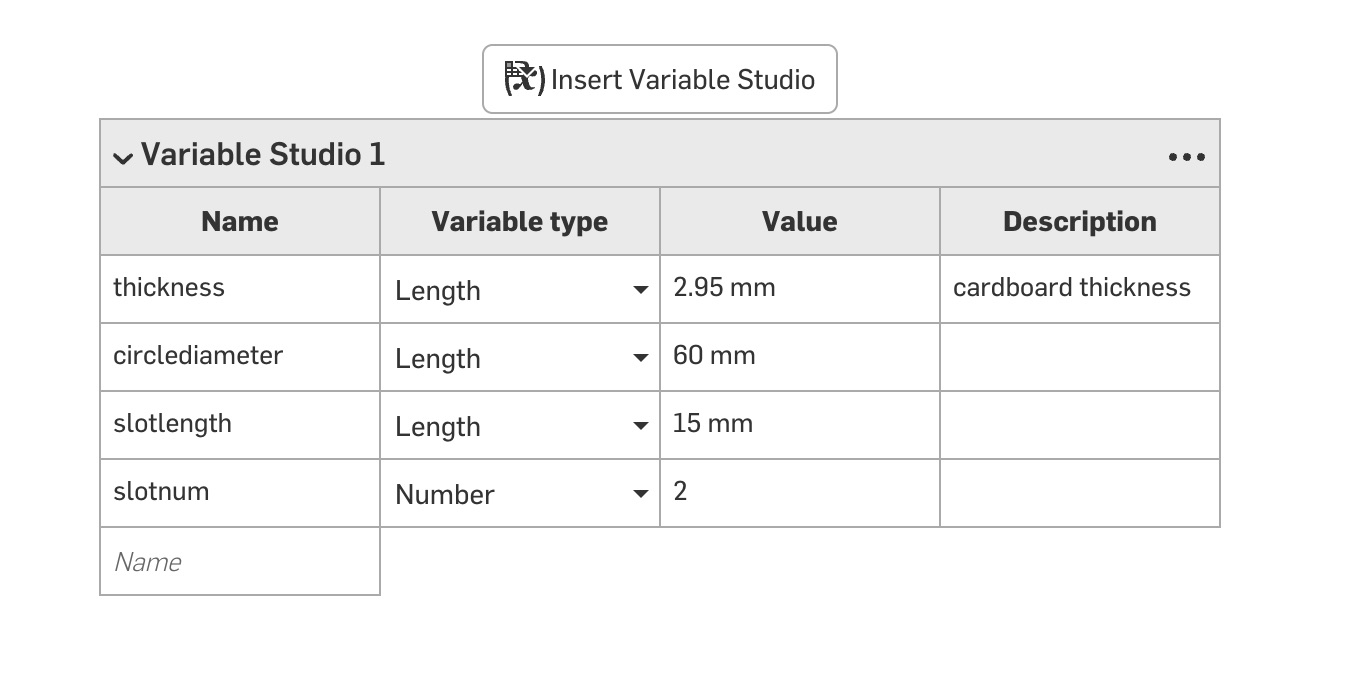
Task: Edit the 60 mm value cell
Action: tap(800, 356)
